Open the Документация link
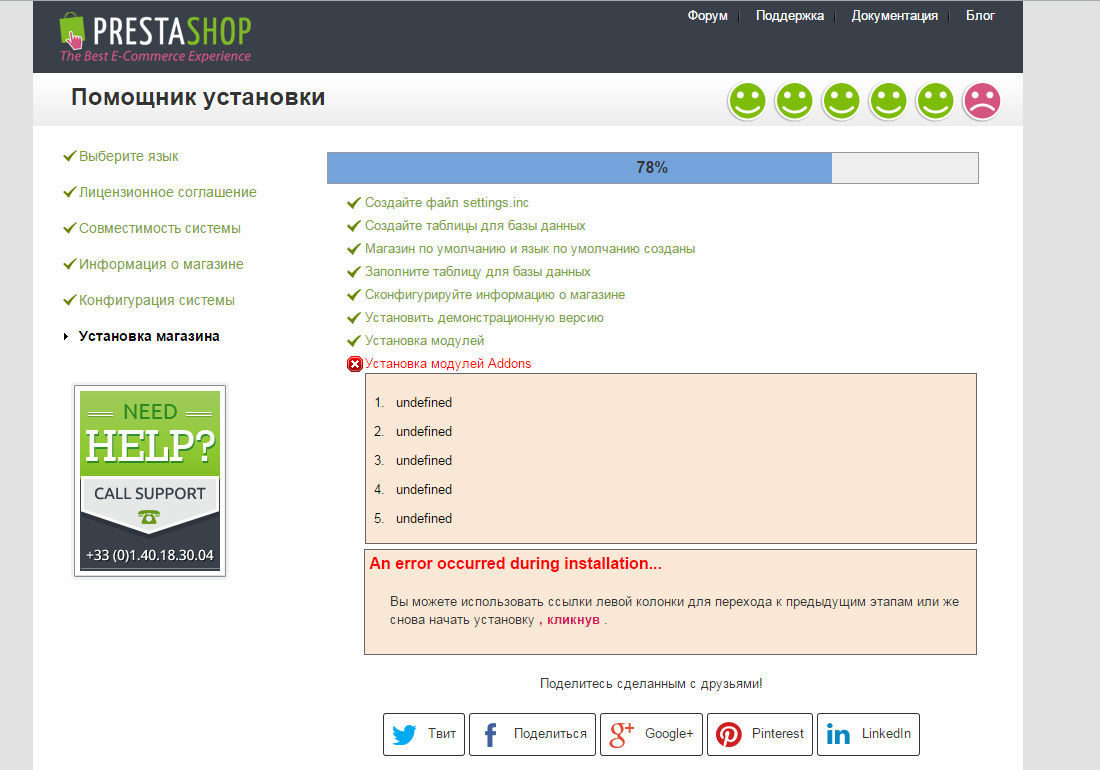The width and height of the screenshot is (1100, 770). [x=894, y=16]
